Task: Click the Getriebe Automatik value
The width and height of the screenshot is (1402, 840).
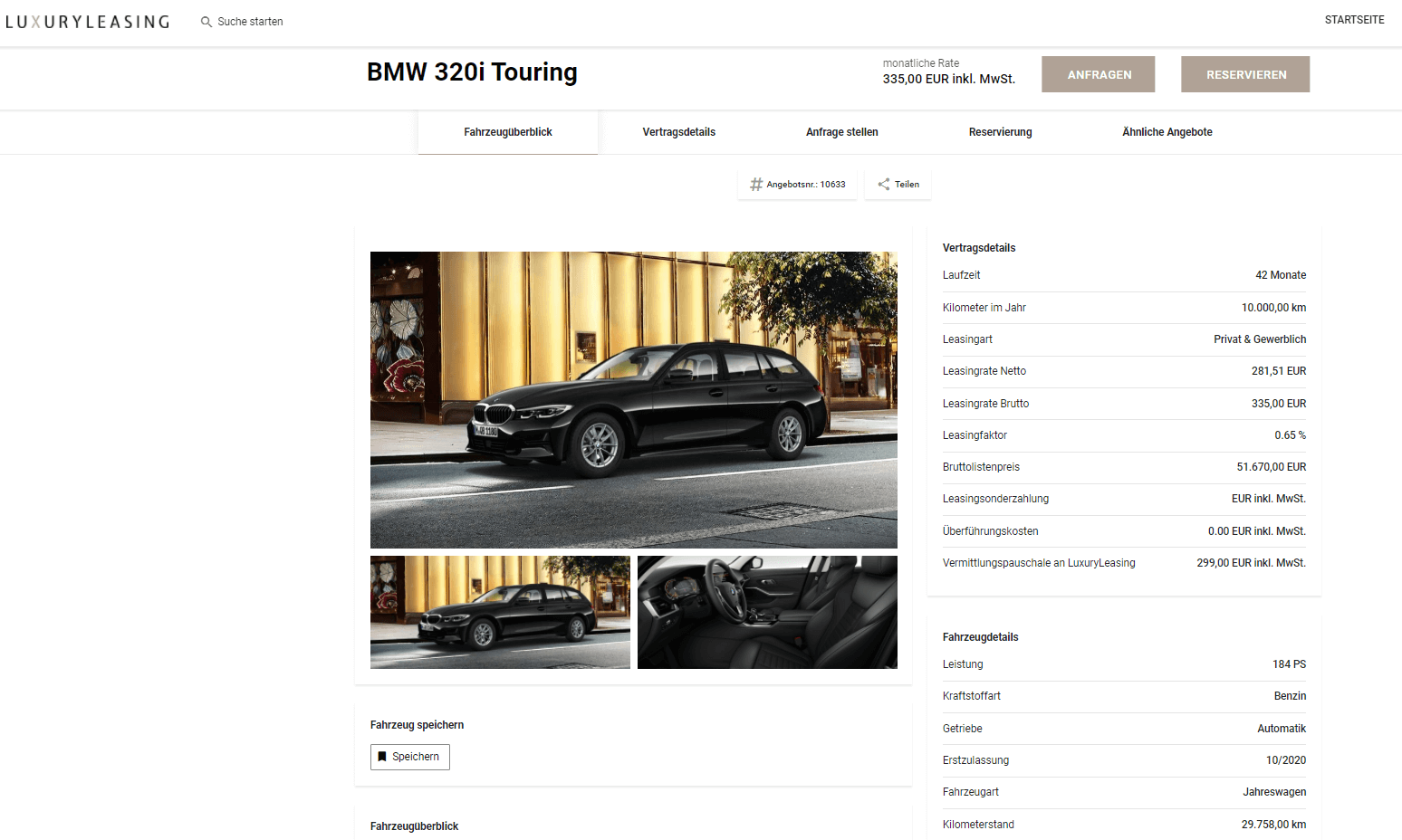Action: pyautogui.click(x=1282, y=729)
